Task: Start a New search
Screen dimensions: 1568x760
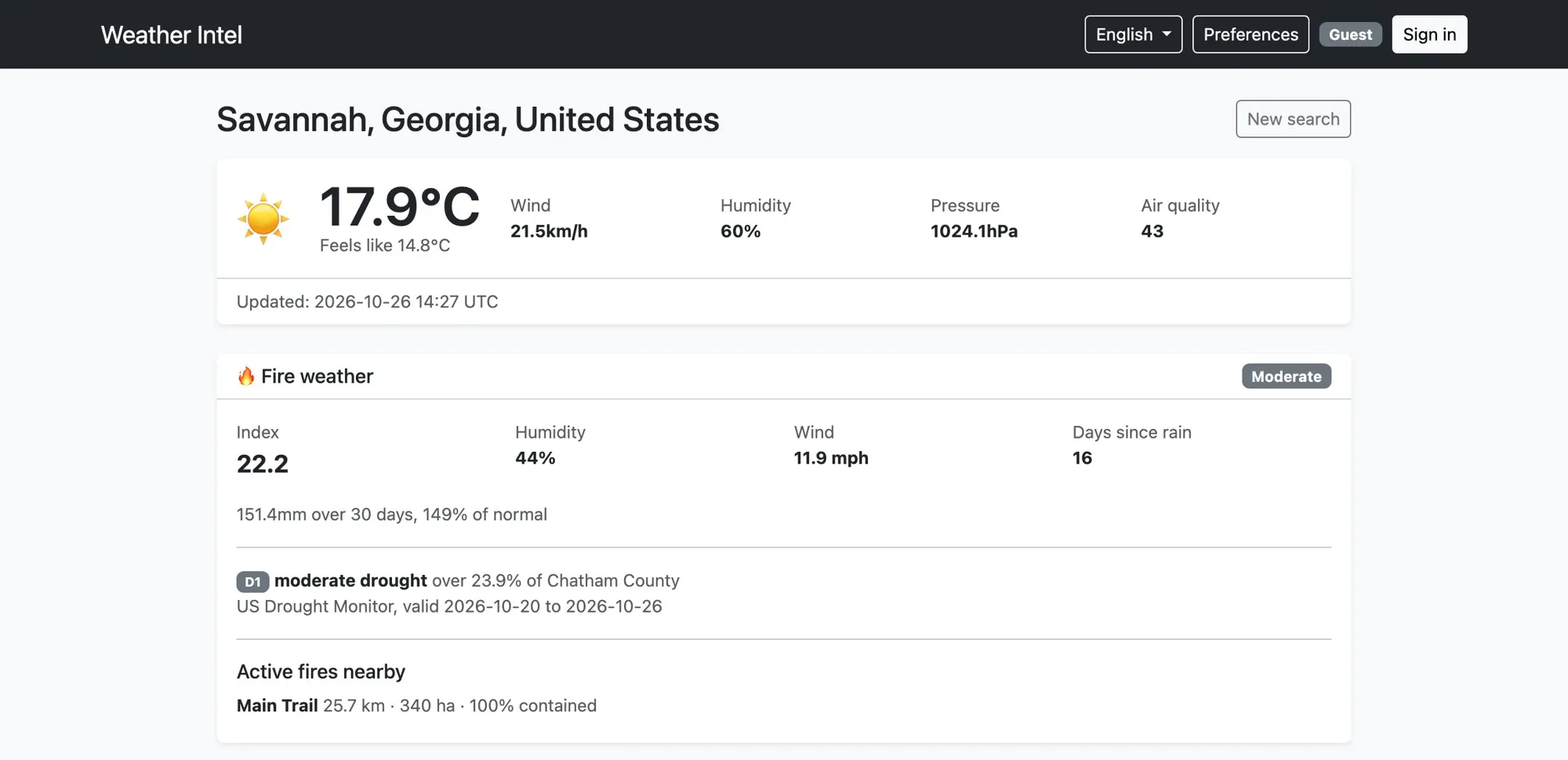Action: coord(1293,119)
